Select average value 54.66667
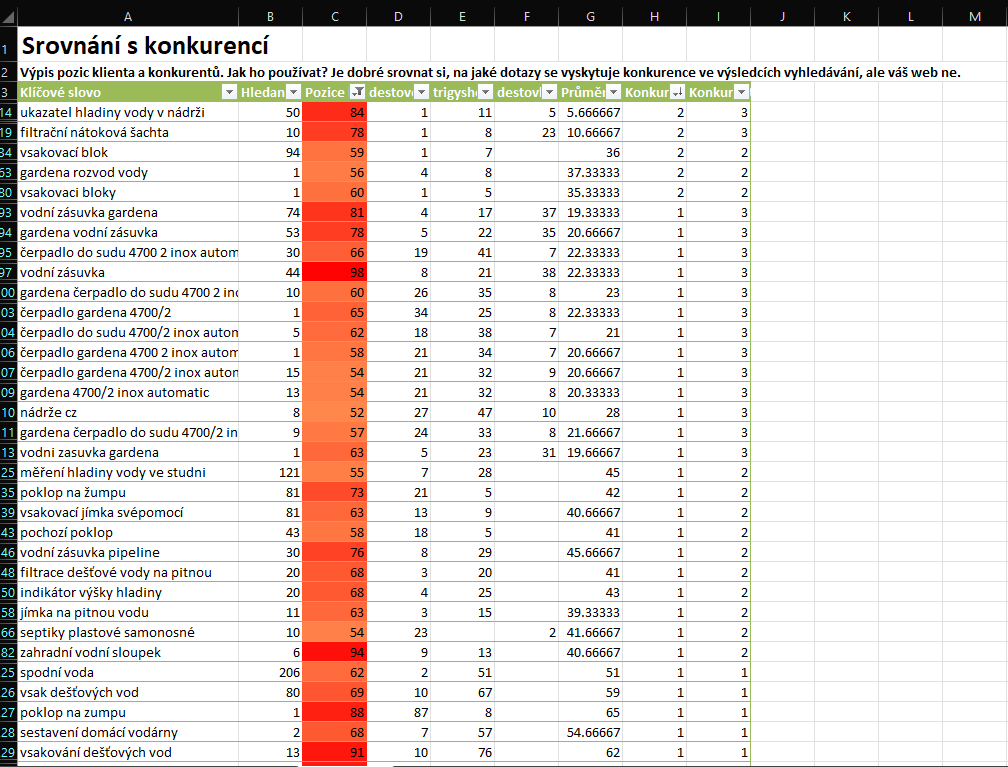The width and height of the screenshot is (1008, 767). [590, 732]
